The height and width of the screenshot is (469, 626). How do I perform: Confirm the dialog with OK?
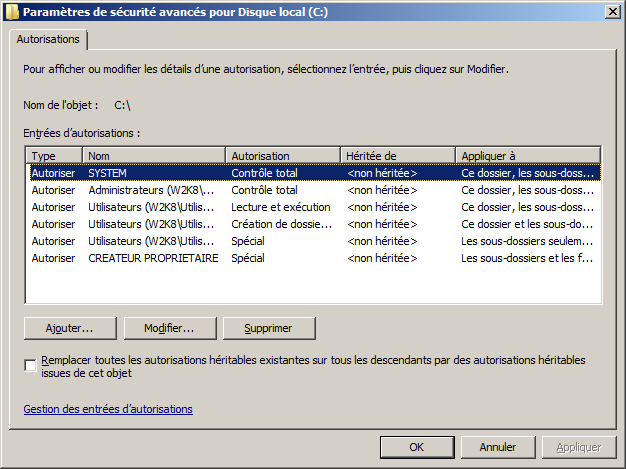[x=417, y=447]
